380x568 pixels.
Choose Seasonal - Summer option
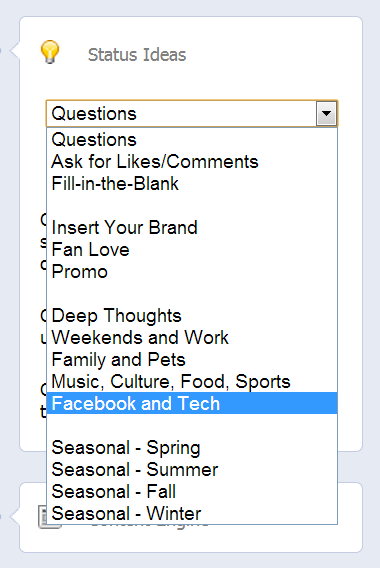point(192,469)
